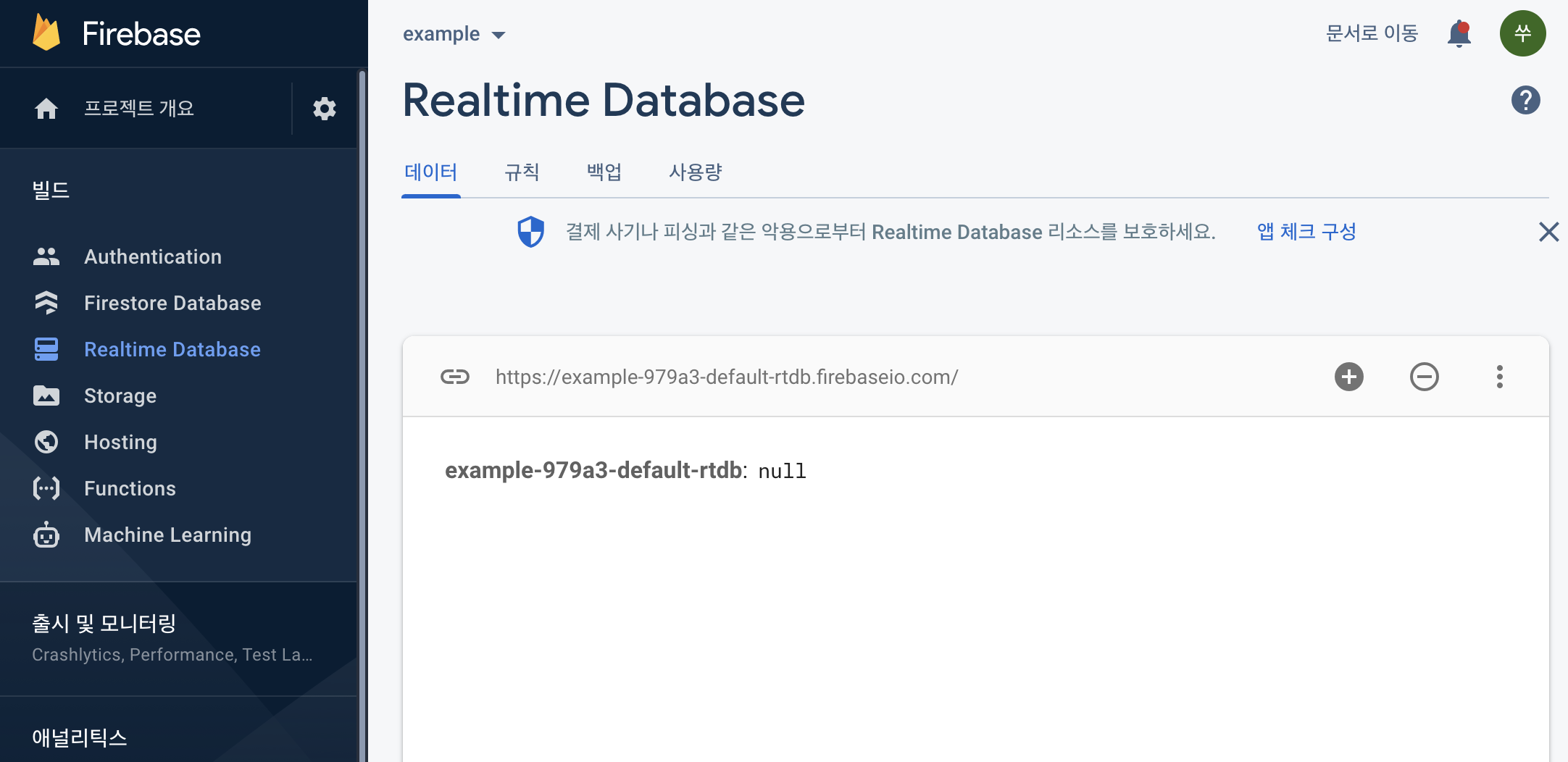Click the database URL text

727,377
